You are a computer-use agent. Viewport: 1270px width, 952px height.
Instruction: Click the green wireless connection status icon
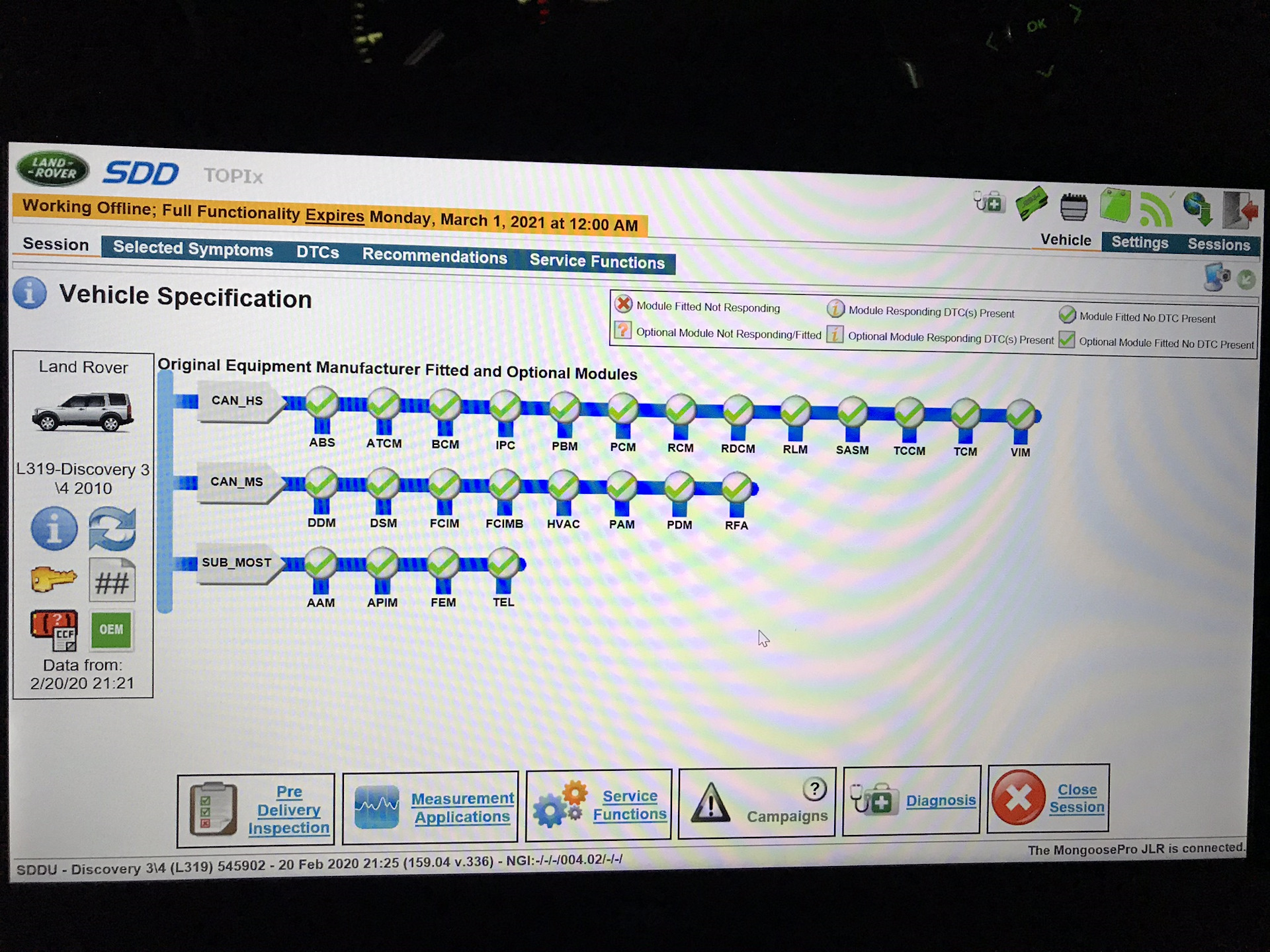(1156, 209)
